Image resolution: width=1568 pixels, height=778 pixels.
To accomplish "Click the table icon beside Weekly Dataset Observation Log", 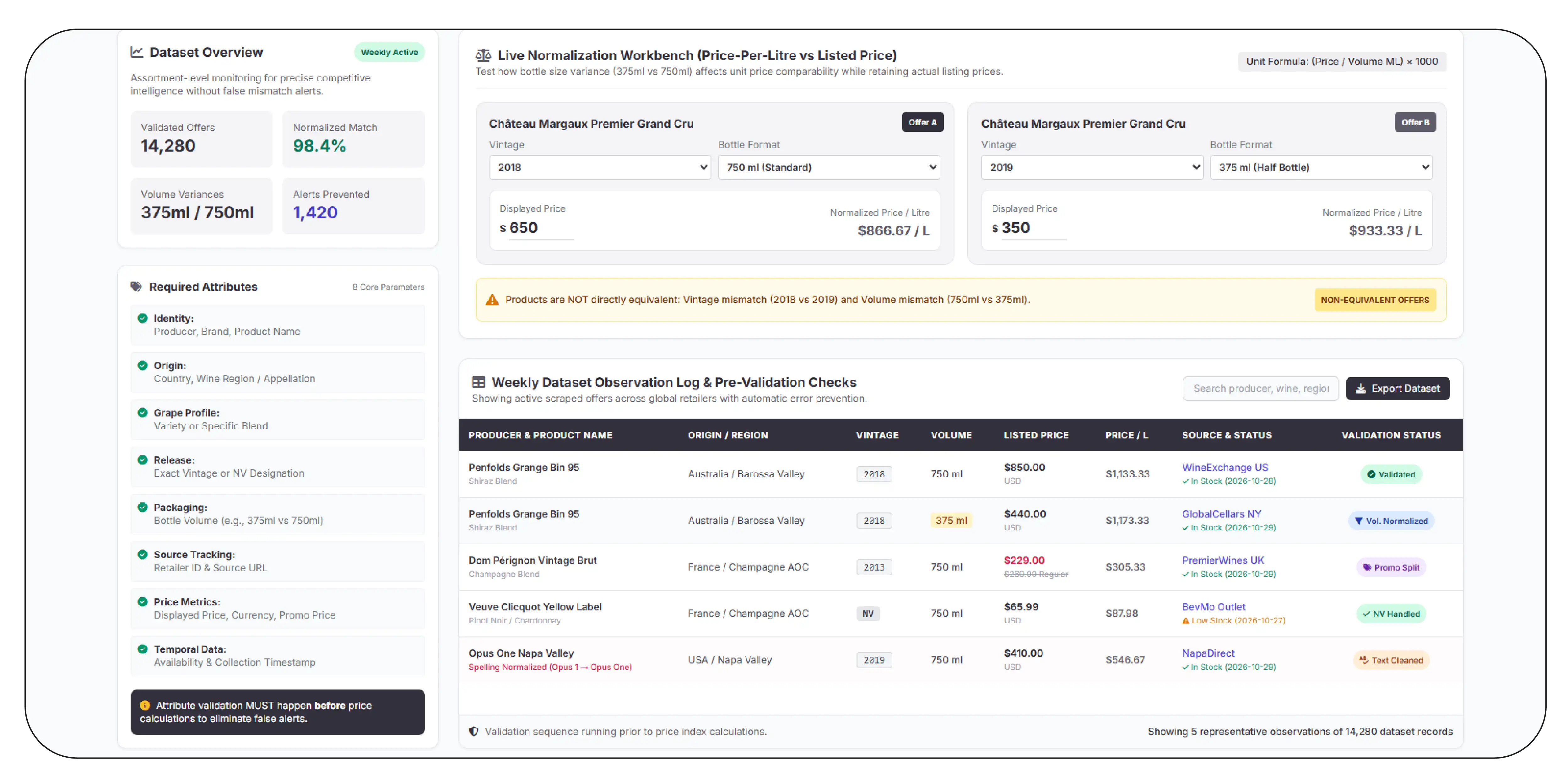I will [479, 382].
